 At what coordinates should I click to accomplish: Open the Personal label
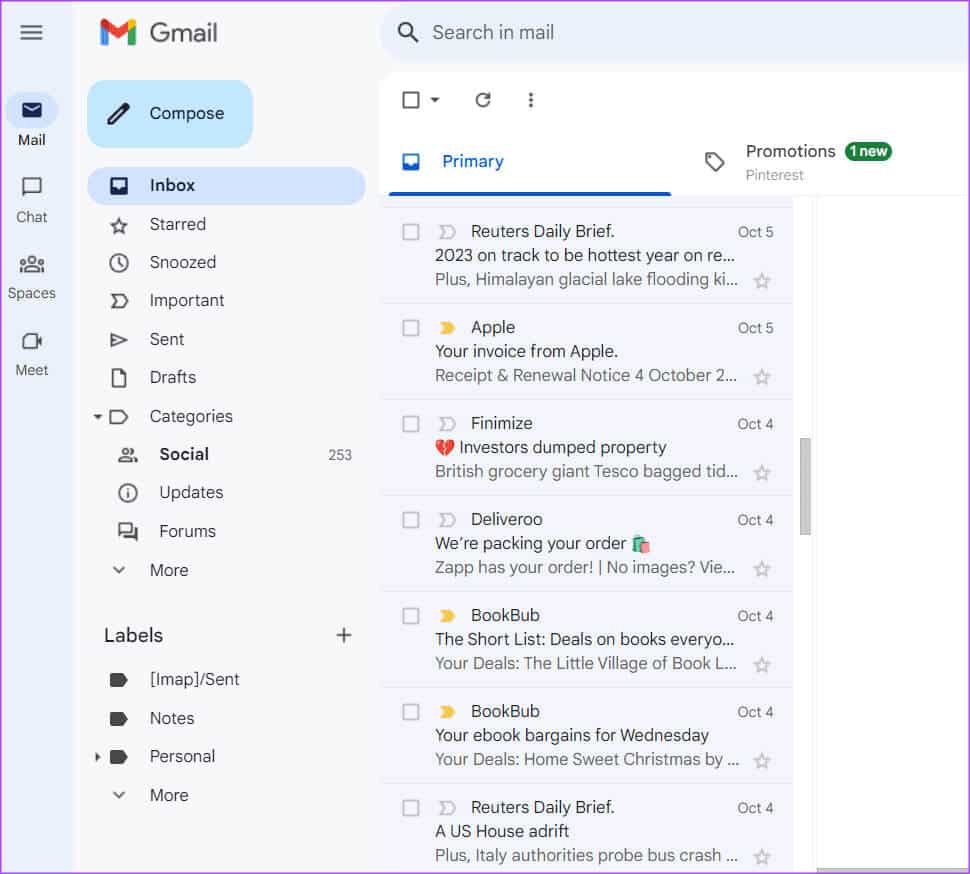pyautogui.click(x=182, y=756)
